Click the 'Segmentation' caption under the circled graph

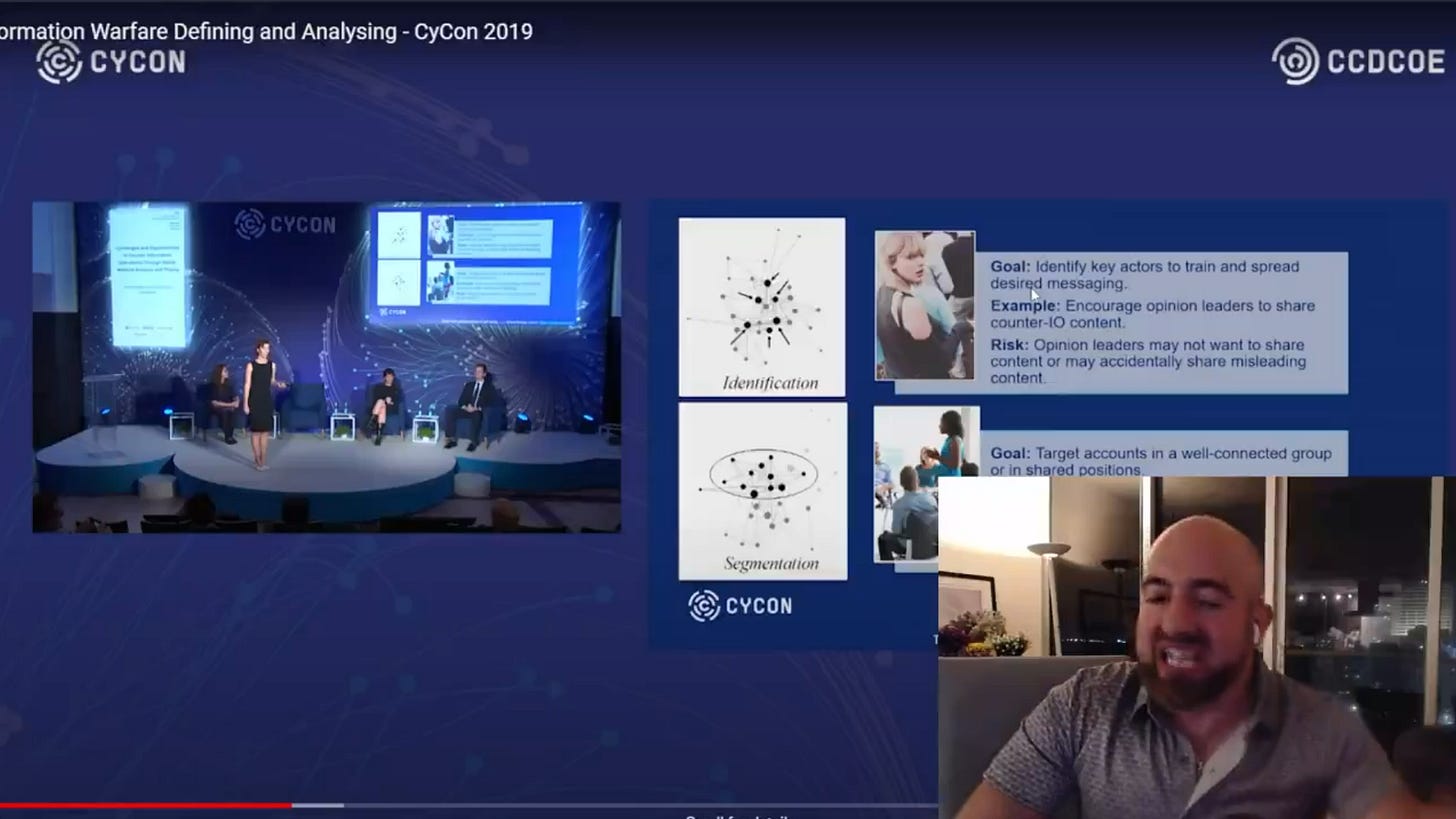pyautogui.click(x=771, y=564)
